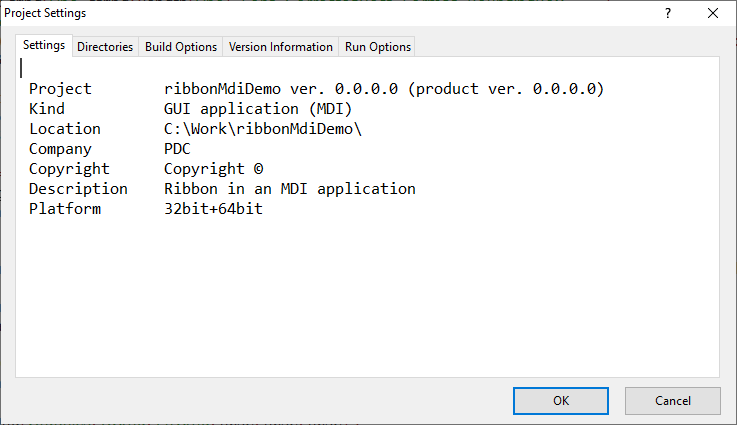
Task: Go to the Run Options tab
Action: (x=377, y=47)
